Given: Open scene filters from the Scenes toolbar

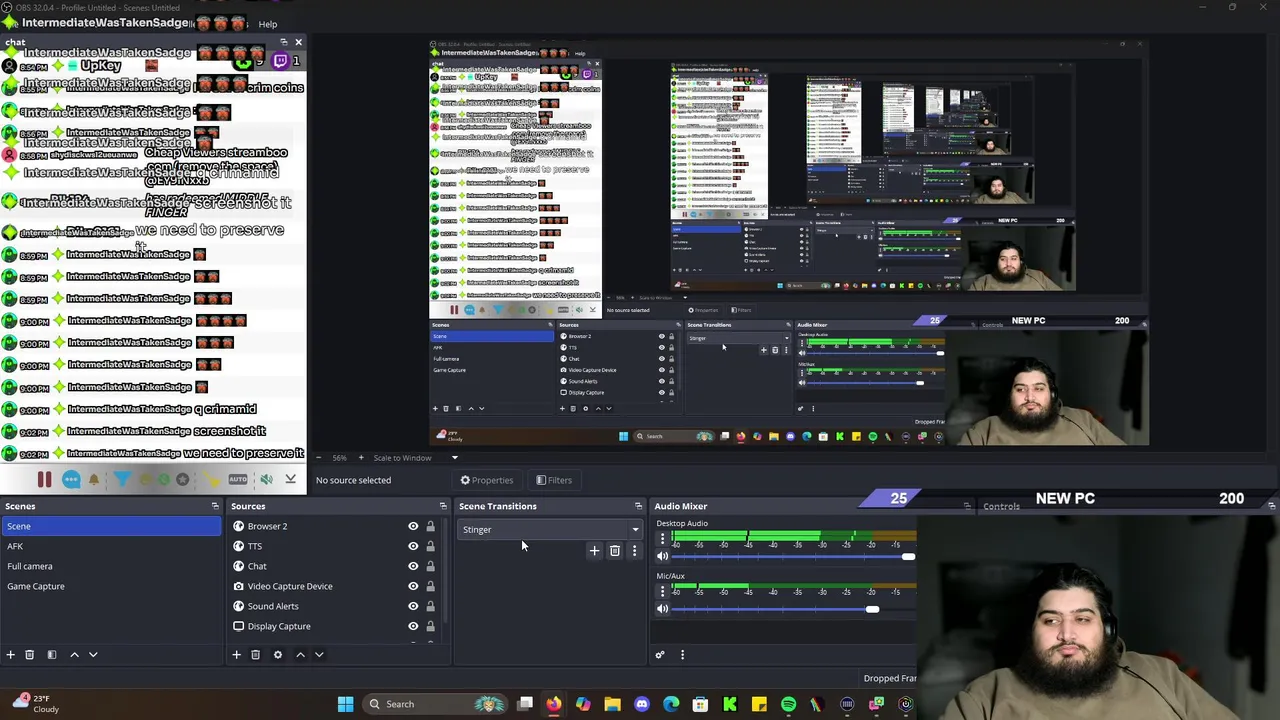Looking at the screenshot, I should click(52, 655).
